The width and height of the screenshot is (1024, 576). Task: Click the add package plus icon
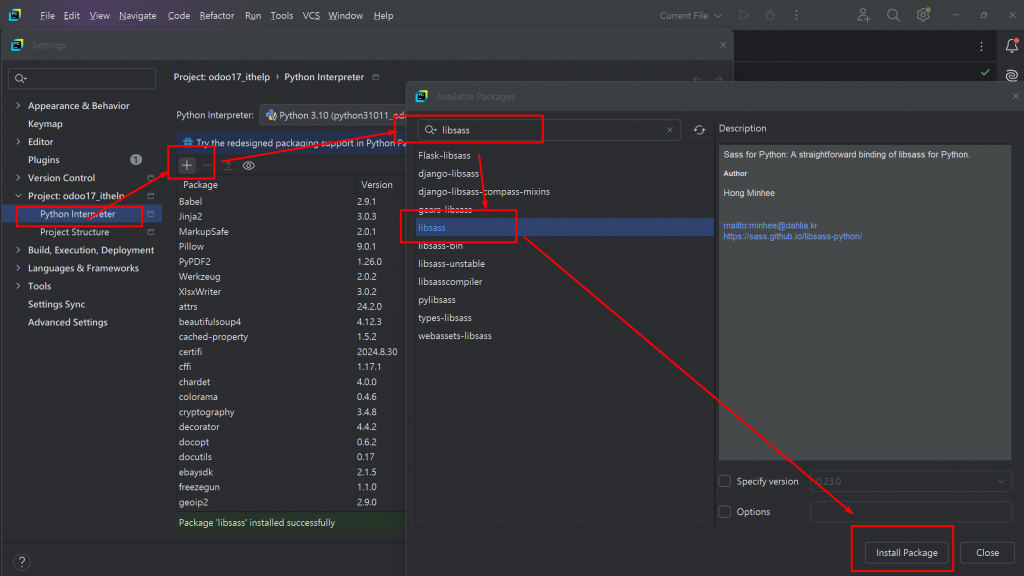click(x=187, y=165)
